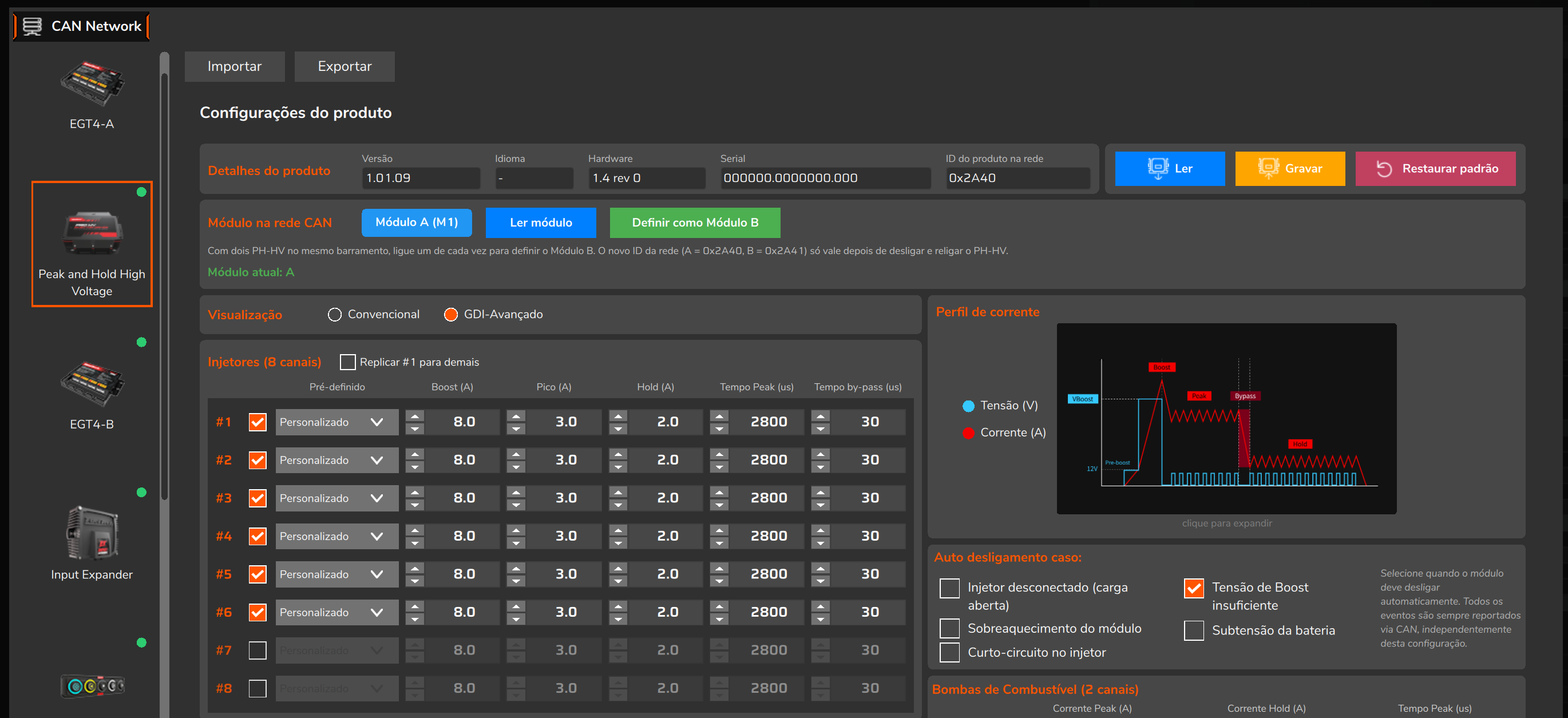Click the Exportar button

pos(345,66)
